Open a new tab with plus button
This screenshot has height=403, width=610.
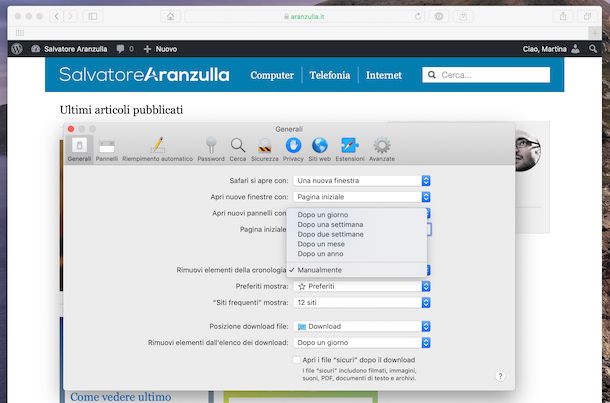point(595,33)
